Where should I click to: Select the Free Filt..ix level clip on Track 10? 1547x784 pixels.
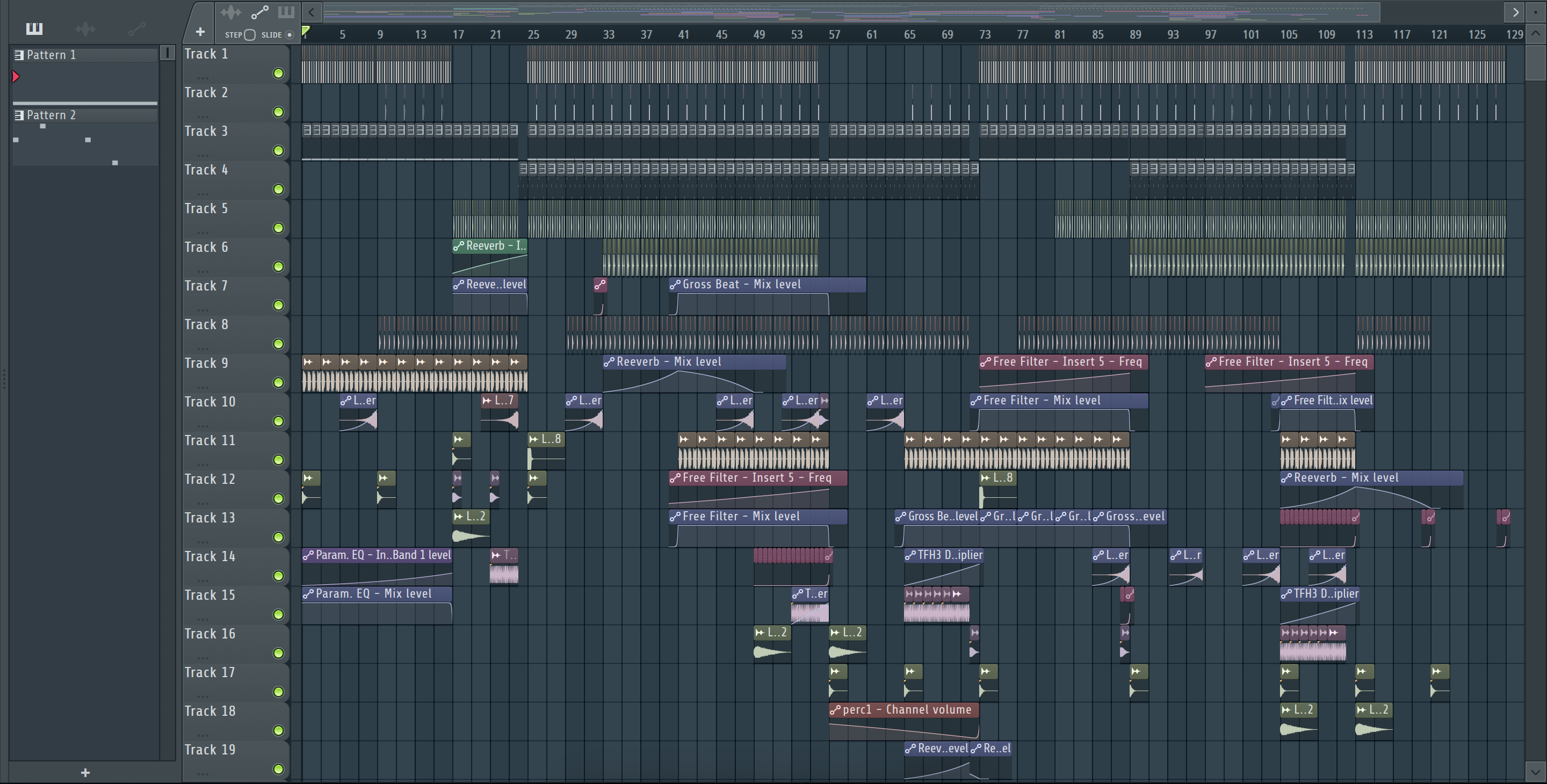click(1327, 412)
